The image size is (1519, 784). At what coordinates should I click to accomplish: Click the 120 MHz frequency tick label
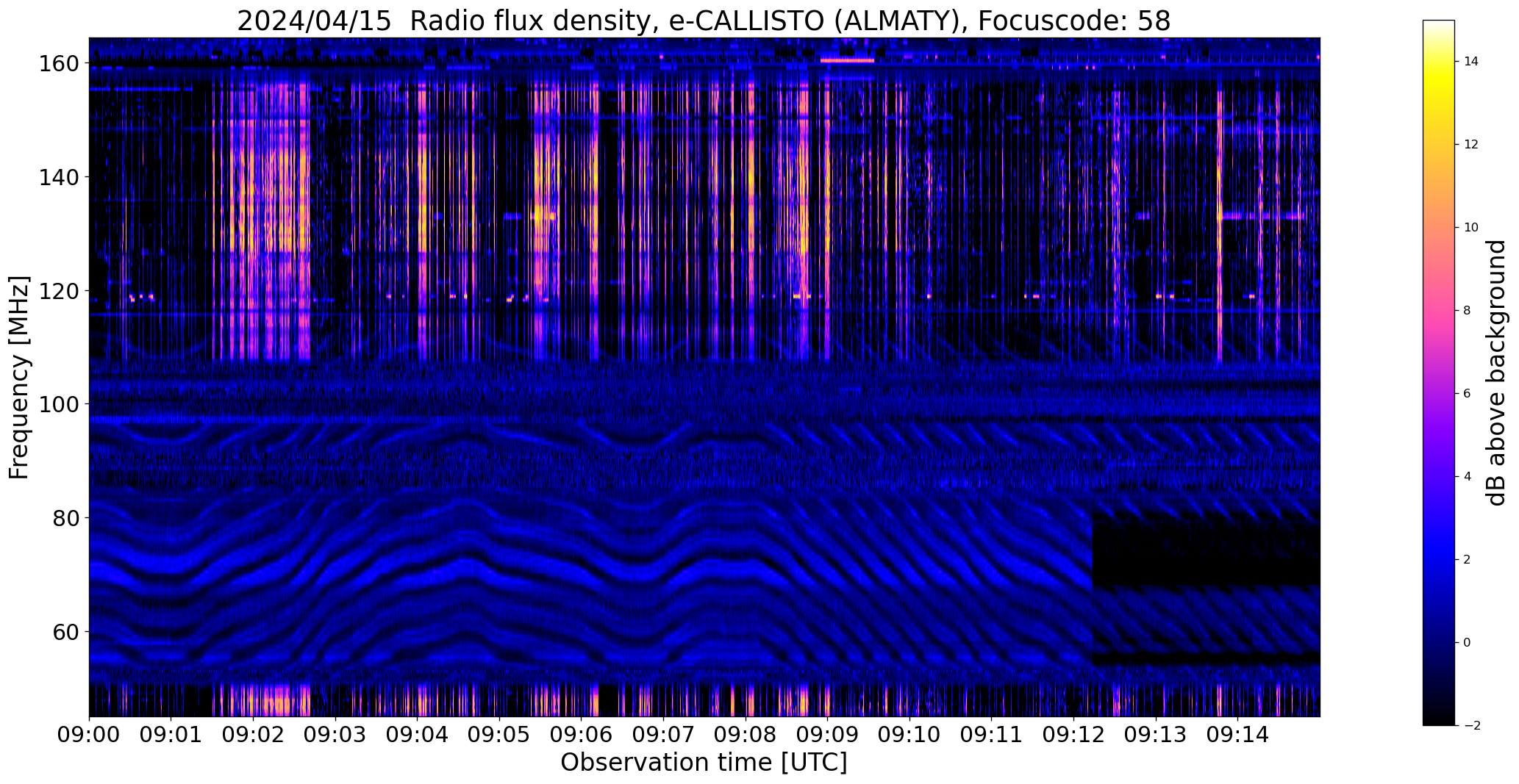[58, 291]
